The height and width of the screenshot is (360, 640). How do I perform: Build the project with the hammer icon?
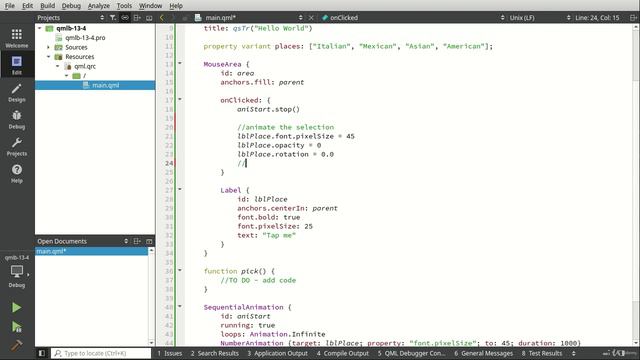click(x=16, y=345)
